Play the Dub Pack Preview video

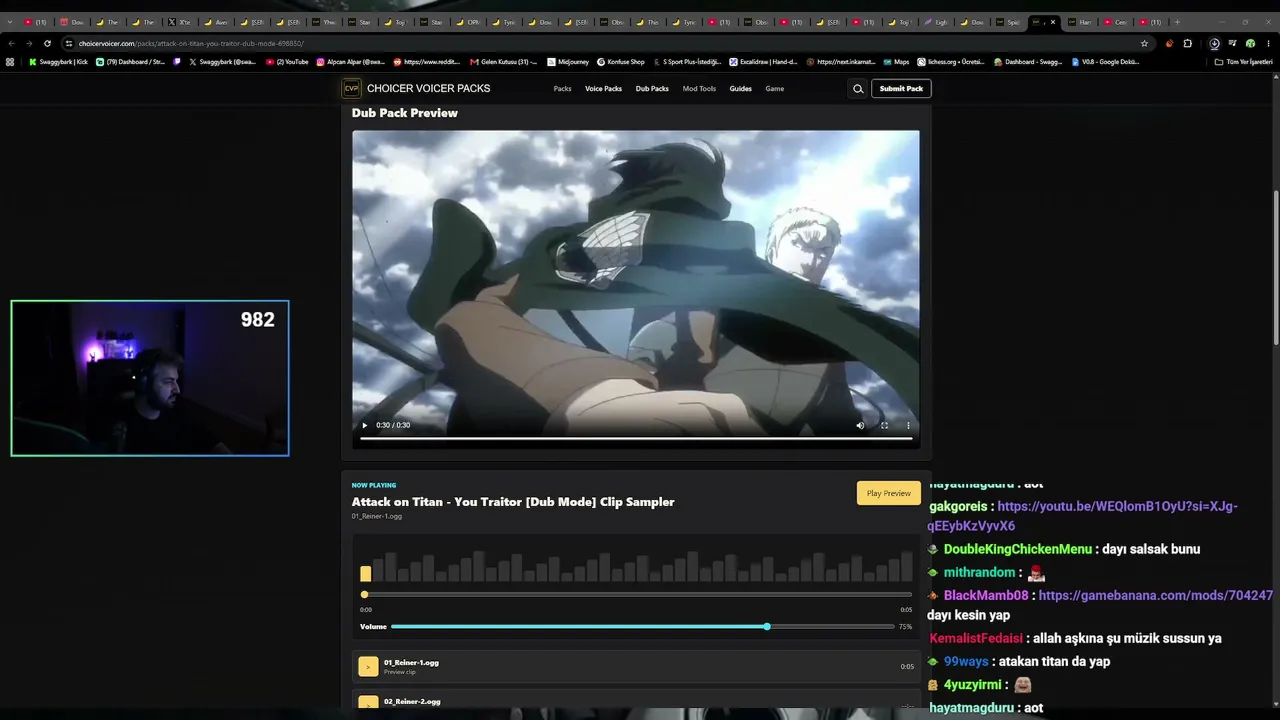pyautogui.click(x=364, y=425)
